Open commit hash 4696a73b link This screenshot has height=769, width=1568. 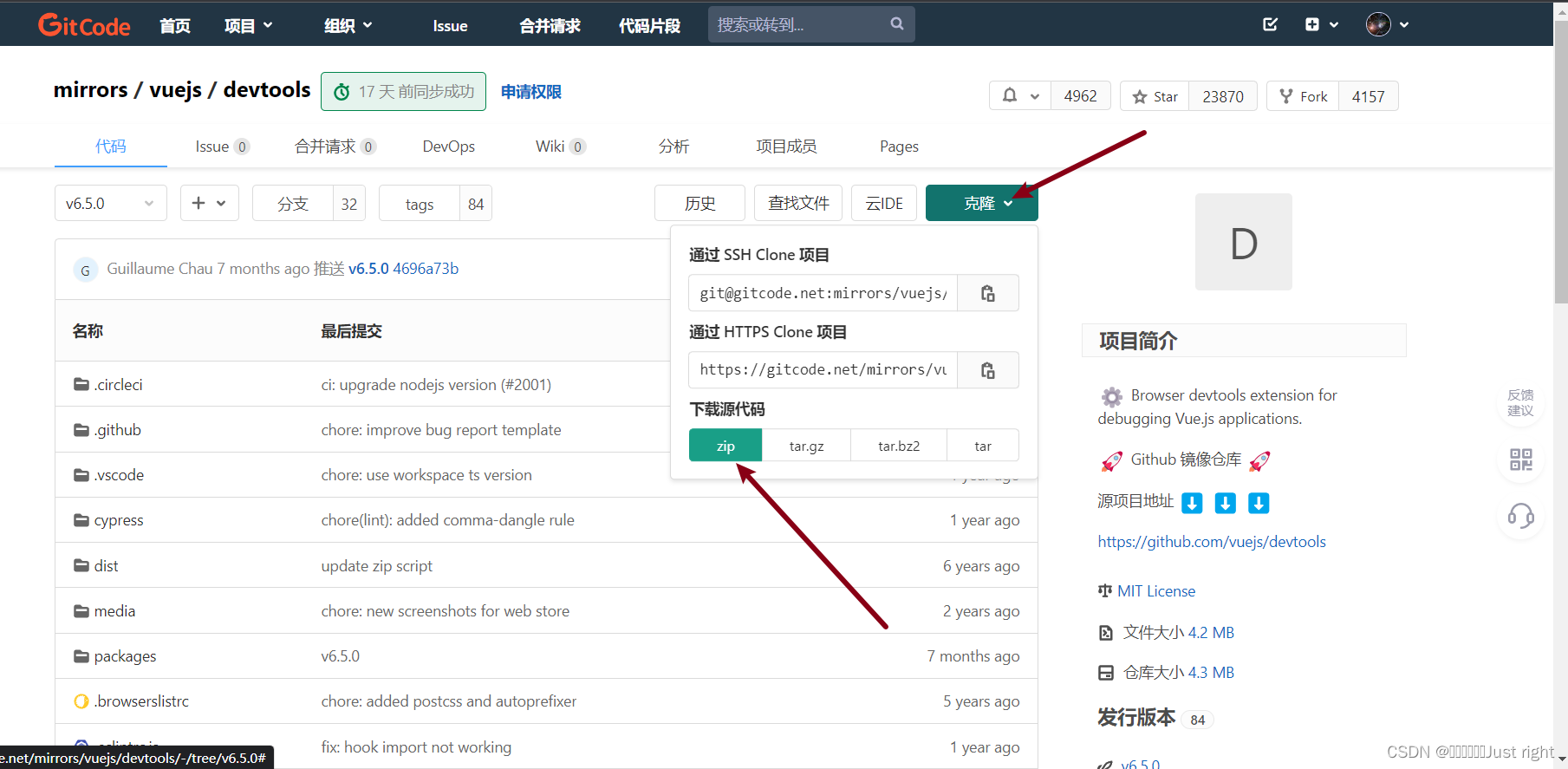(426, 269)
